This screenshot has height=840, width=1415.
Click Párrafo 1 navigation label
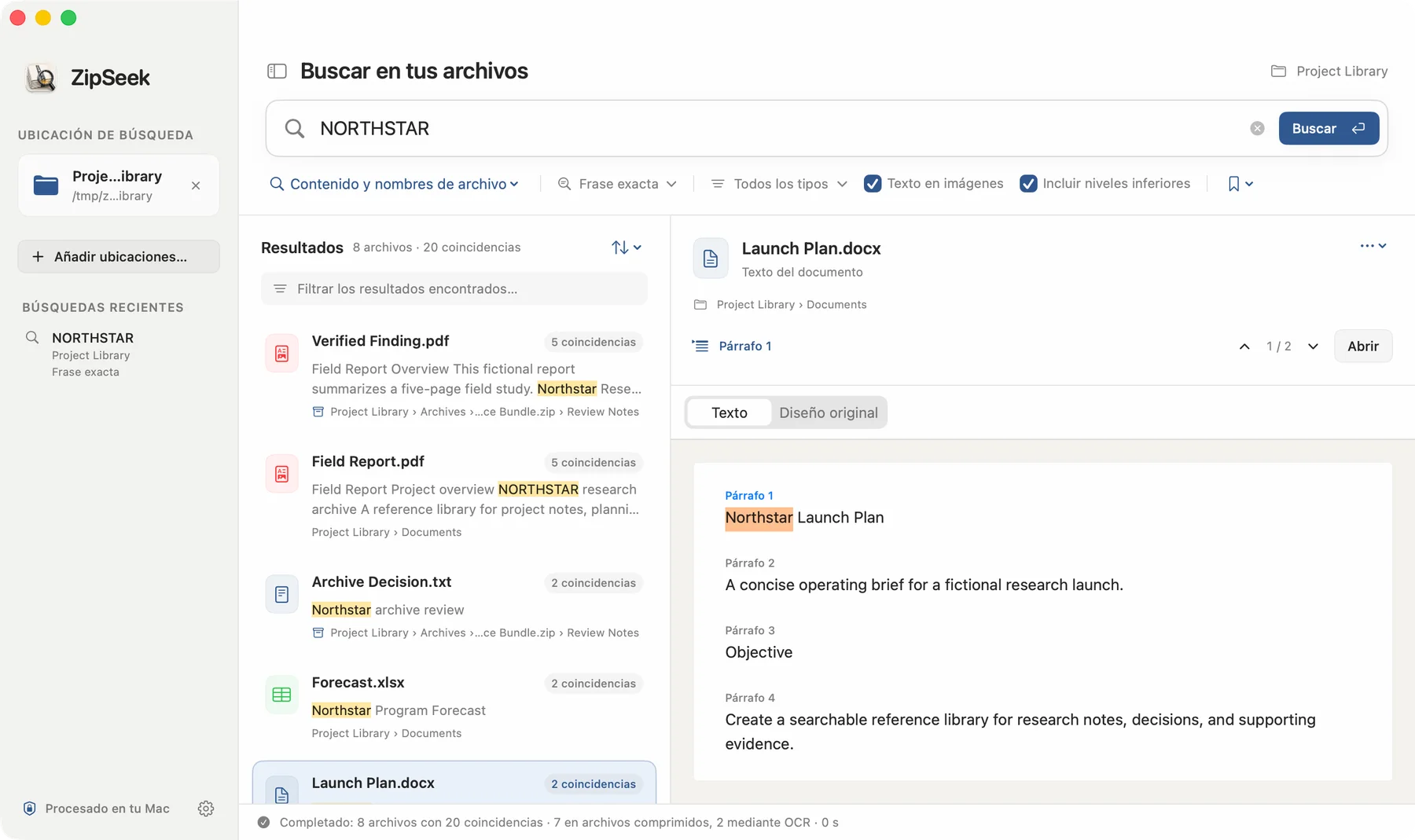click(745, 347)
